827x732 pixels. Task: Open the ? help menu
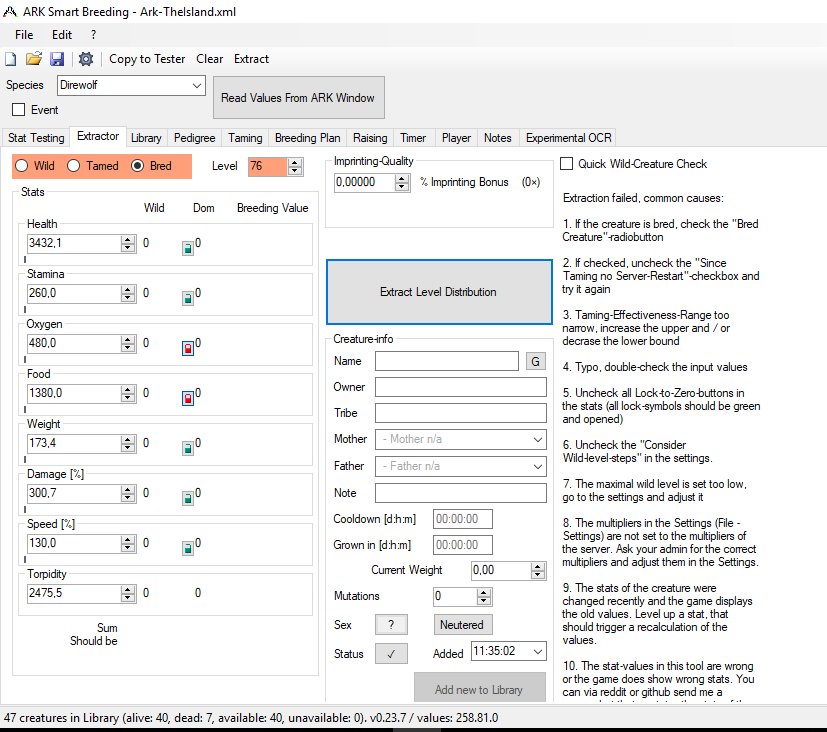click(93, 35)
